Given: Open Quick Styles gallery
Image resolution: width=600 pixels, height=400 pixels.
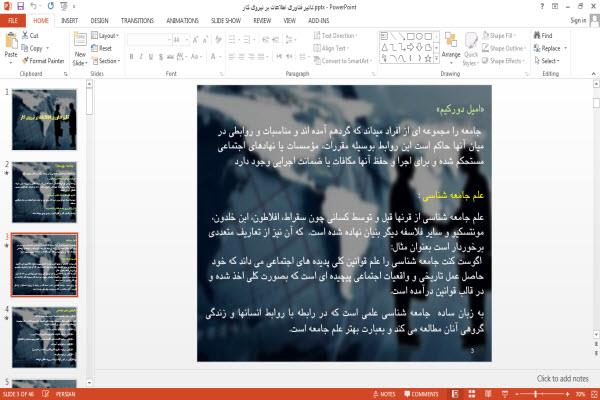Looking at the screenshot, I should [471, 49].
